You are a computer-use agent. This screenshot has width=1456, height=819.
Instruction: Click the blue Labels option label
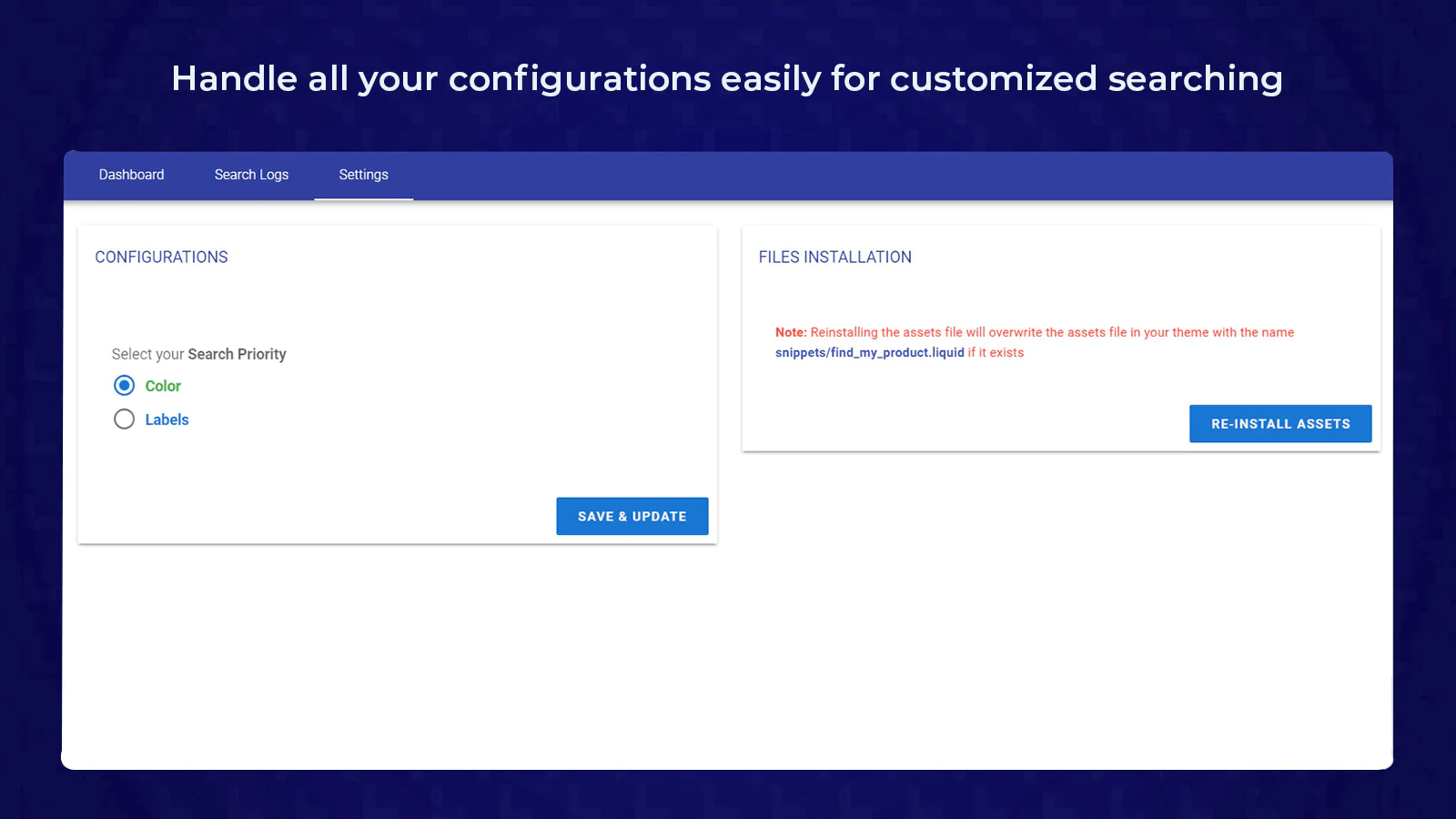click(167, 420)
